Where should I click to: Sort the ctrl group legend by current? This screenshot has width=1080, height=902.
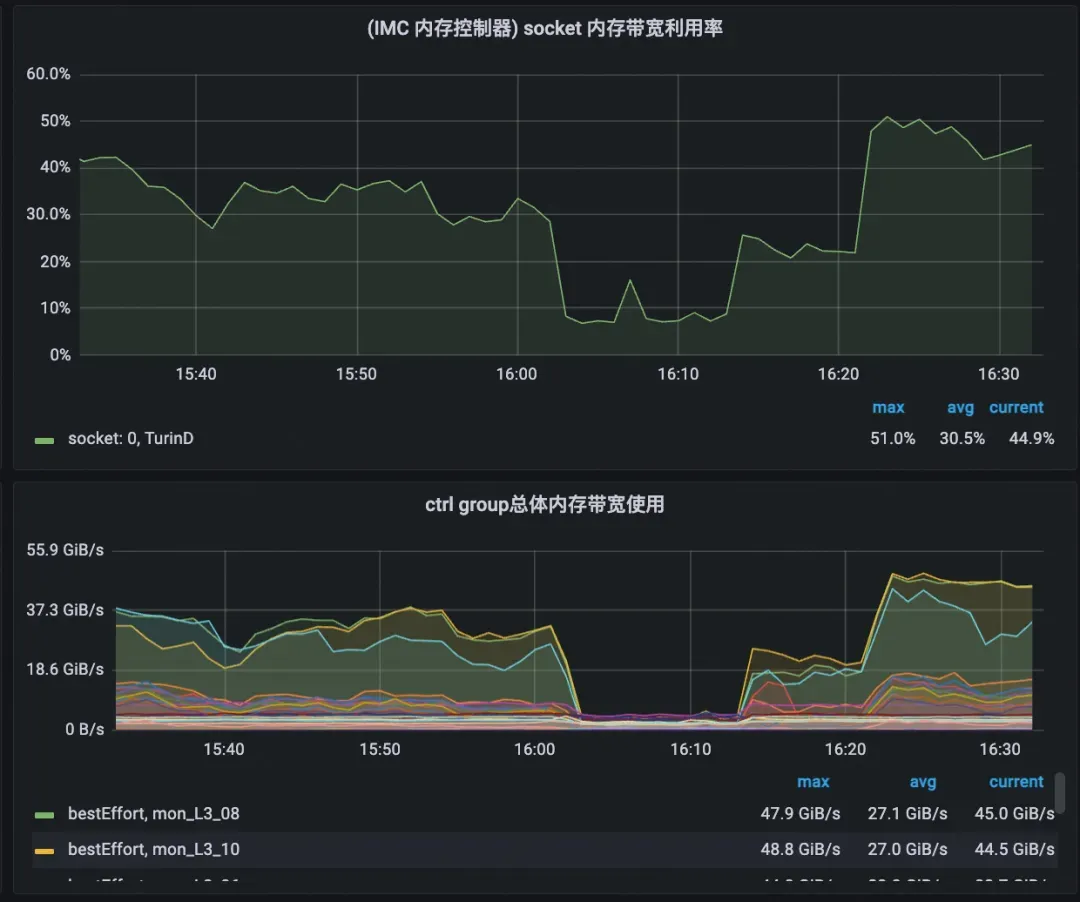pyautogui.click(x=1016, y=782)
